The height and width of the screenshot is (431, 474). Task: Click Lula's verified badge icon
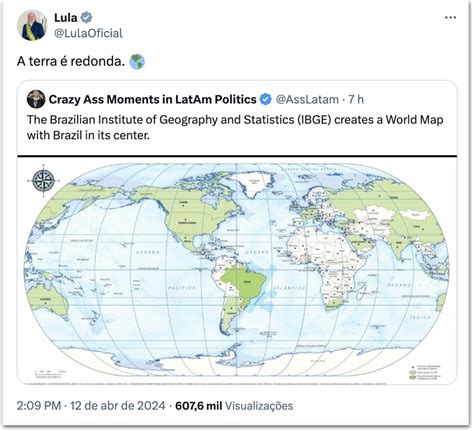click(x=86, y=18)
